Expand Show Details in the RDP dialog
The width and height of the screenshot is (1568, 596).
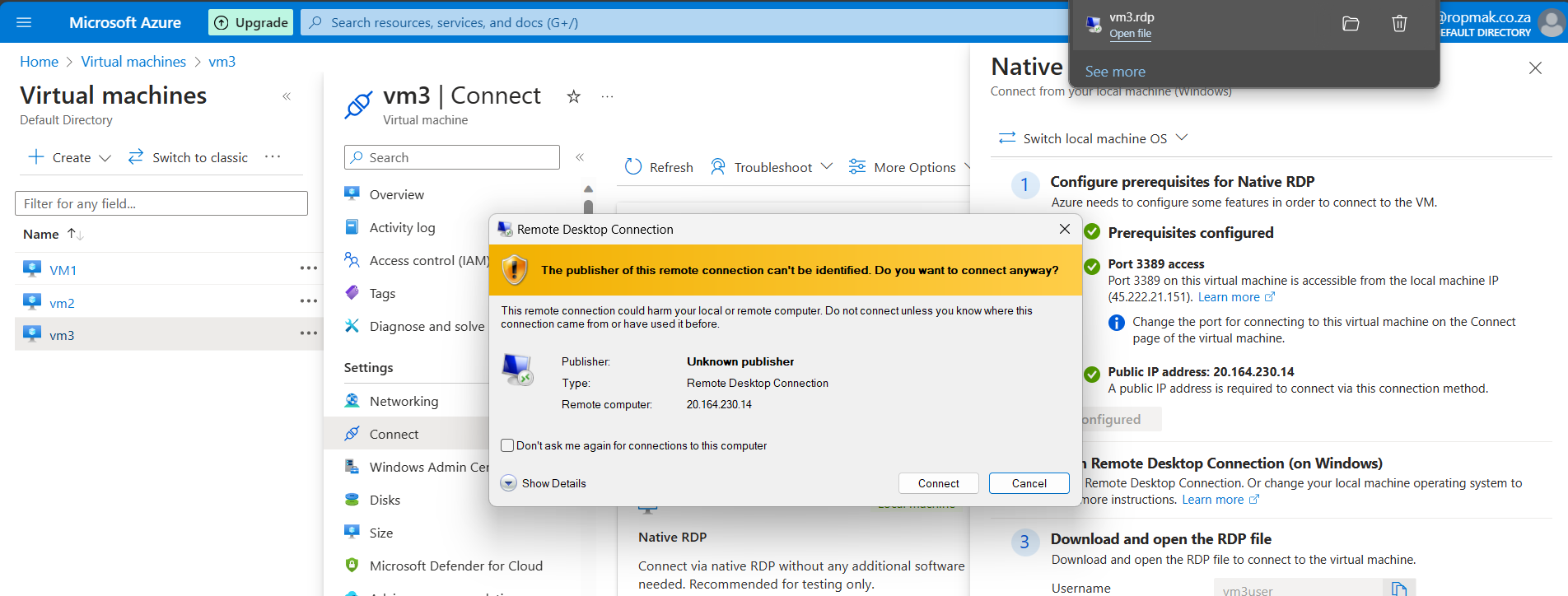(544, 483)
